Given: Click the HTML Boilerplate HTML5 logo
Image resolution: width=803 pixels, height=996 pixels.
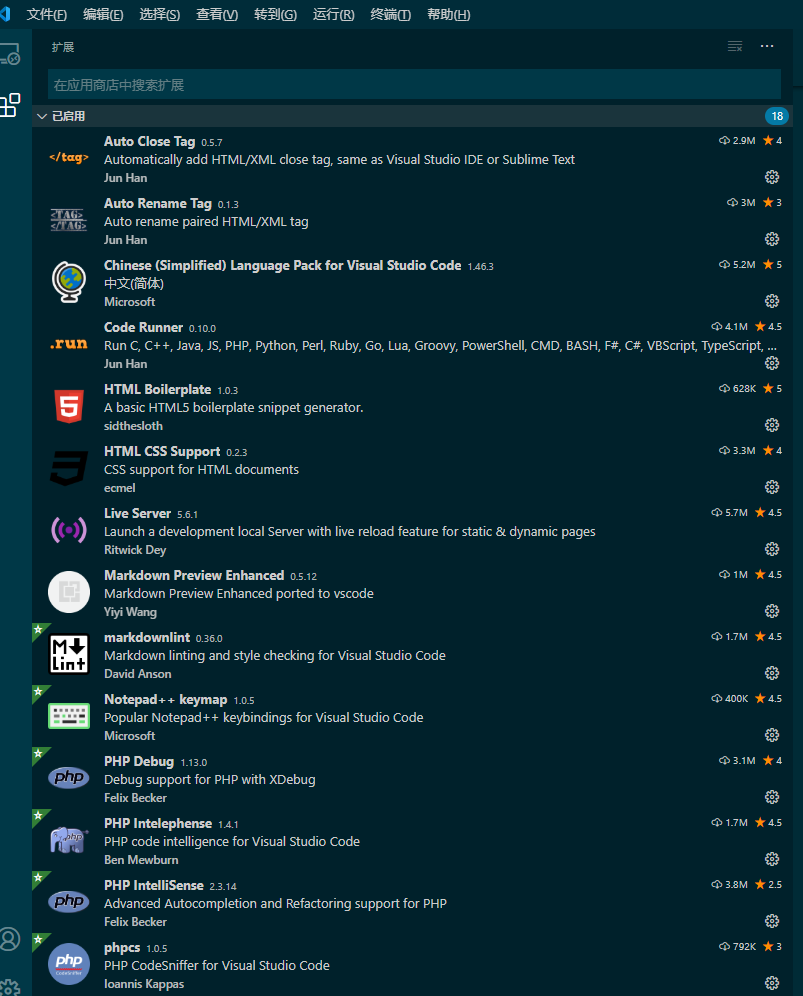Looking at the screenshot, I should [x=69, y=407].
